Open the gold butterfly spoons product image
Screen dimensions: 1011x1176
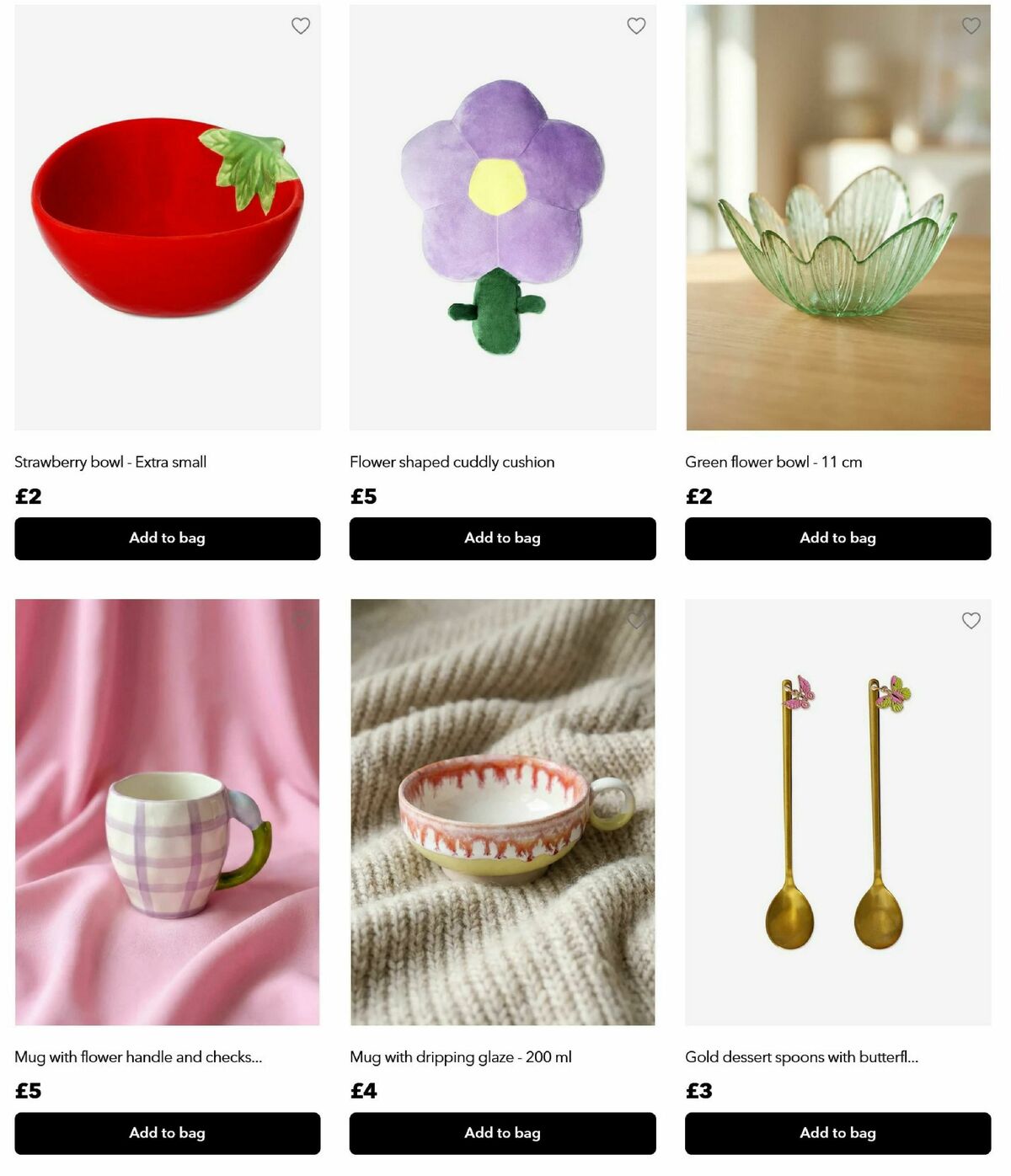pyautogui.click(x=838, y=812)
